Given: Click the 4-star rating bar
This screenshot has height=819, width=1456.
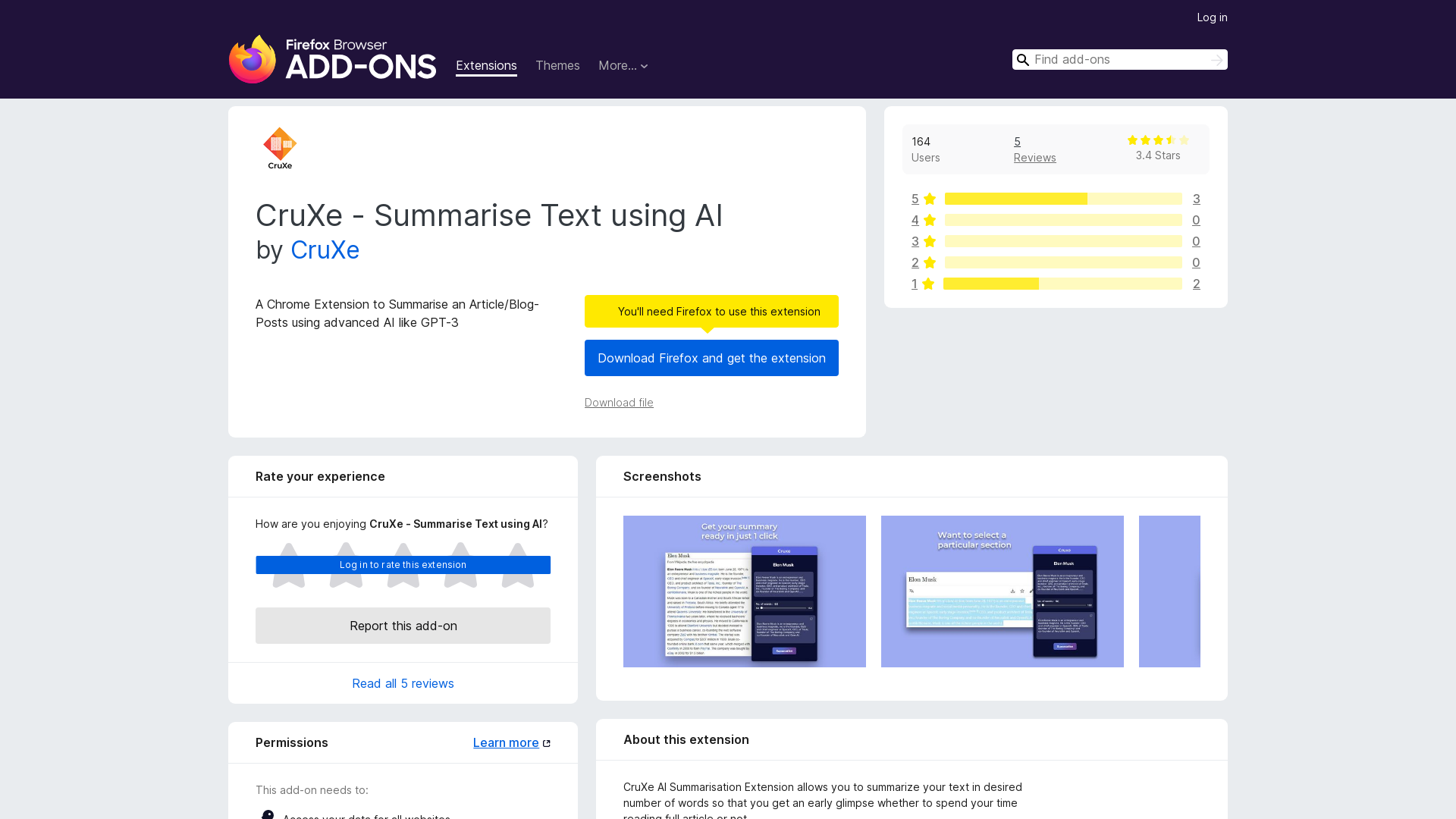Looking at the screenshot, I should [1063, 220].
